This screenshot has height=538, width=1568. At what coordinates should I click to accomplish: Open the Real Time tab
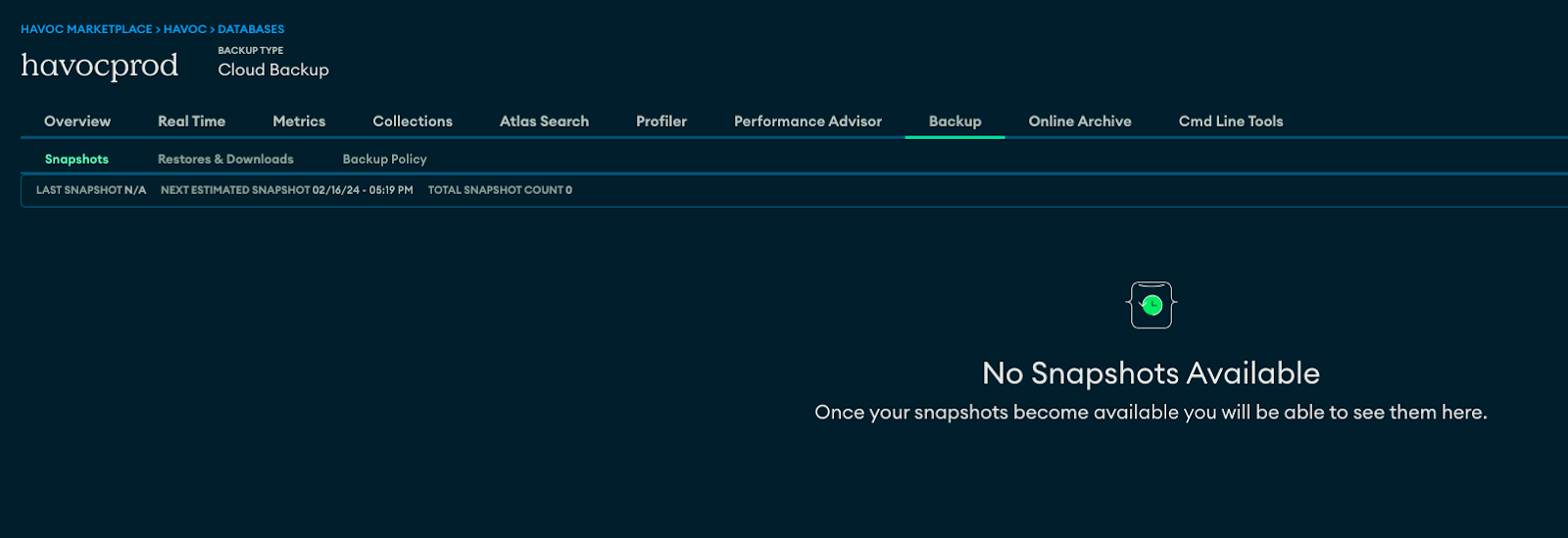pos(191,122)
